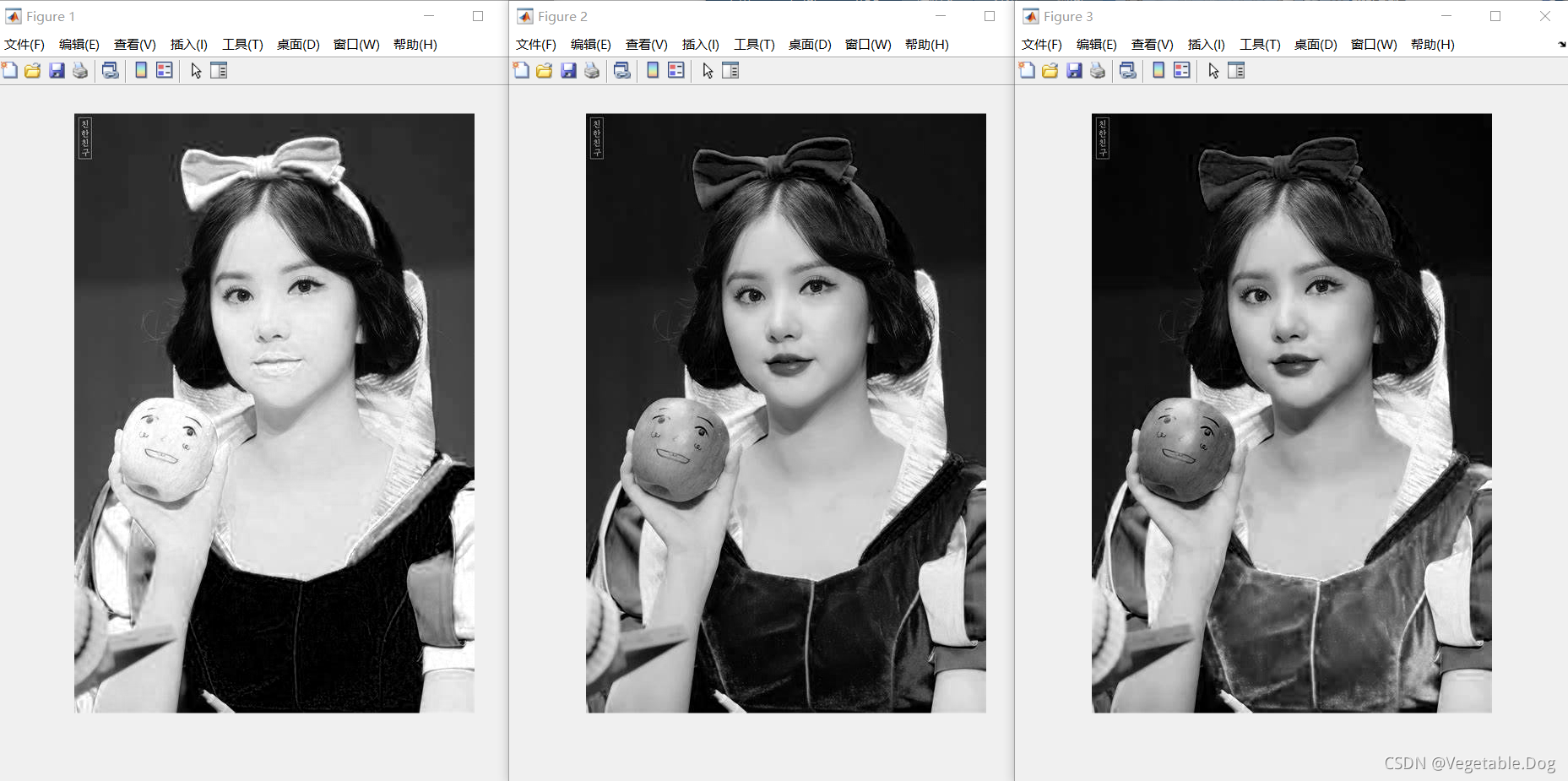Open 文件(F) menu in Figure 3
This screenshot has height=781, width=1568.
pyautogui.click(x=1042, y=44)
